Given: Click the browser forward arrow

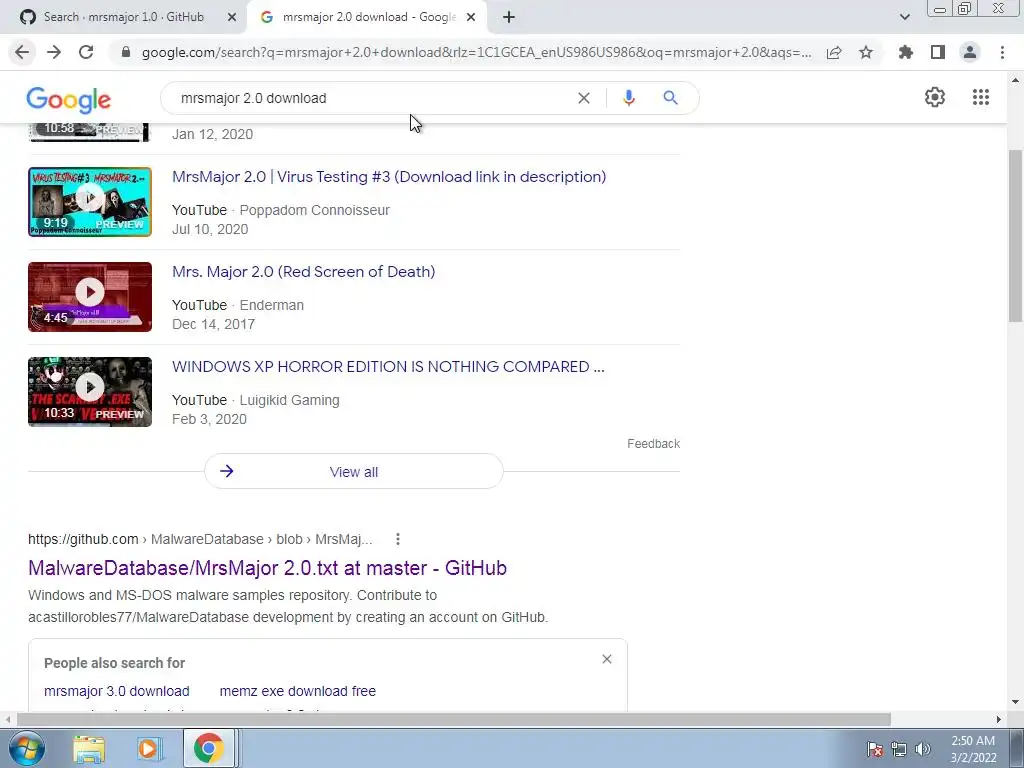Looking at the screenshot, I should 54,52.
